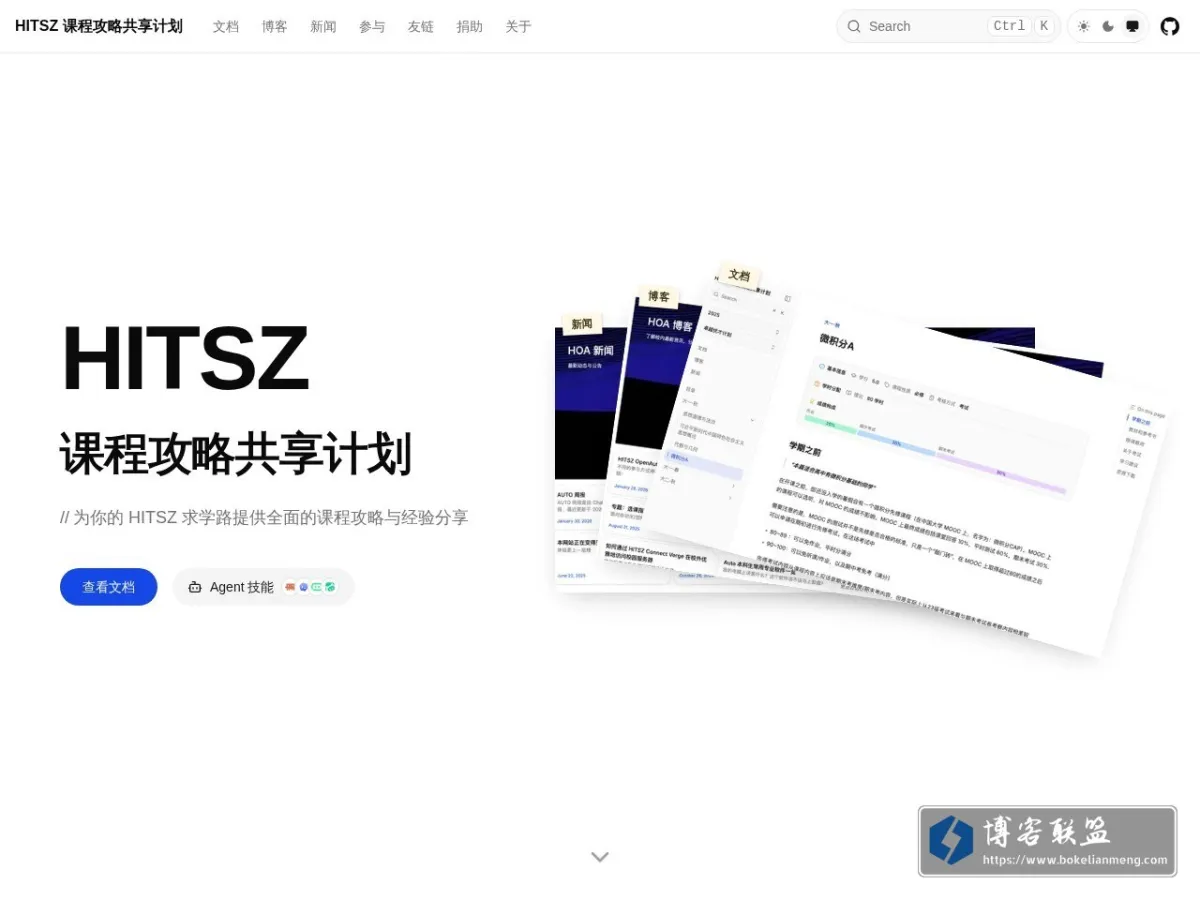Open the 关于 nav item
1200x900 pixels.
[x=518, y=27]
